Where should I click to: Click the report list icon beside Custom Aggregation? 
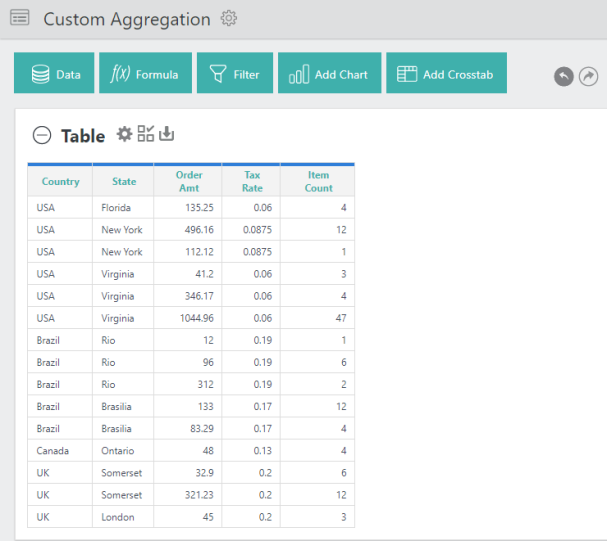[19, 18]
